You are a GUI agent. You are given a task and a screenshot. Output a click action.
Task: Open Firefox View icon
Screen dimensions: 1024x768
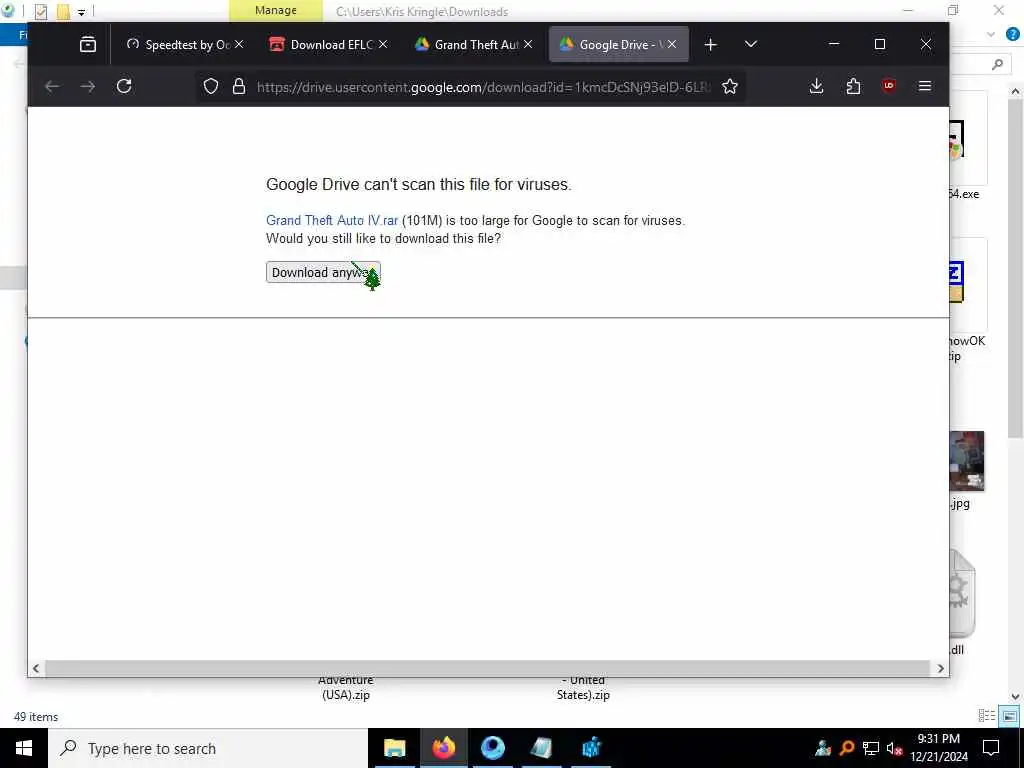coord(88,44)
